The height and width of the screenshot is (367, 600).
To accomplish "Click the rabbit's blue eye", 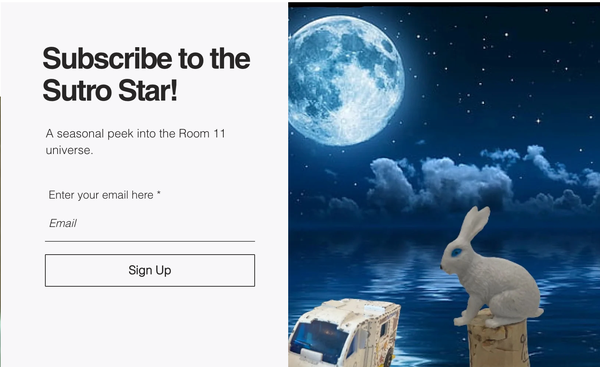I will [x=457, y=252].
